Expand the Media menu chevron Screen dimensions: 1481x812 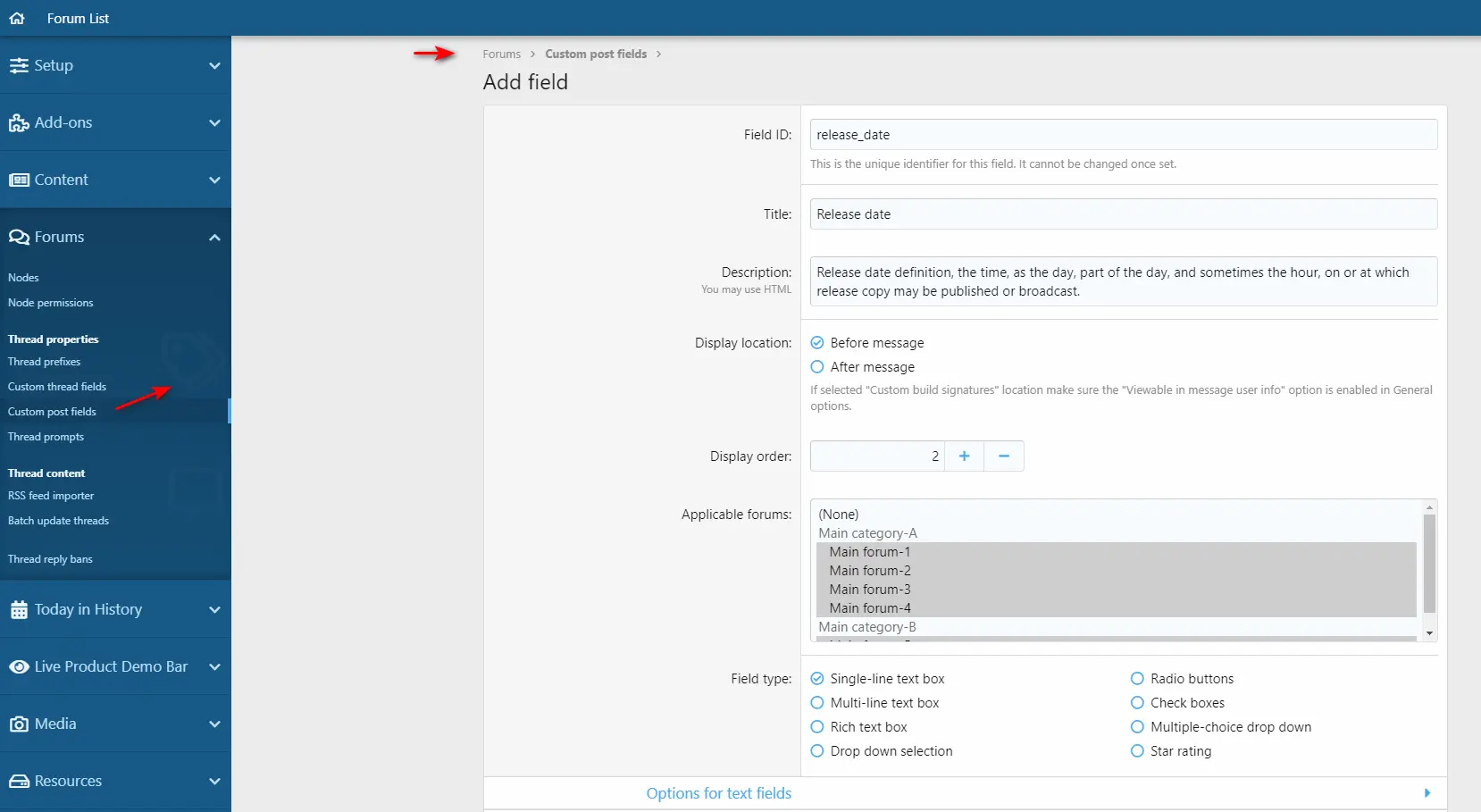[214, 724]
